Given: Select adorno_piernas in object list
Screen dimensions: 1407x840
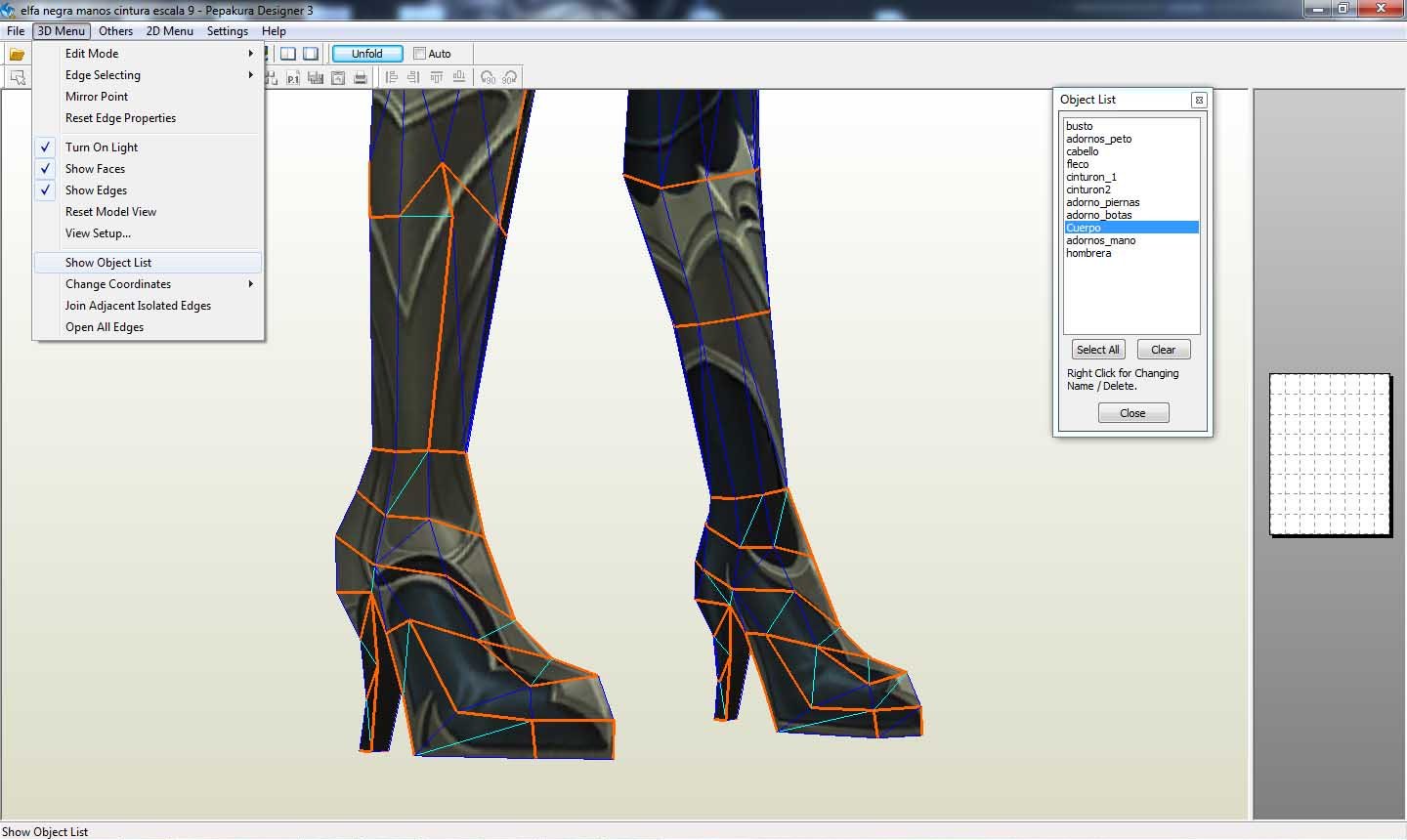Looking at the screenshot, I should coord(1131,202).
